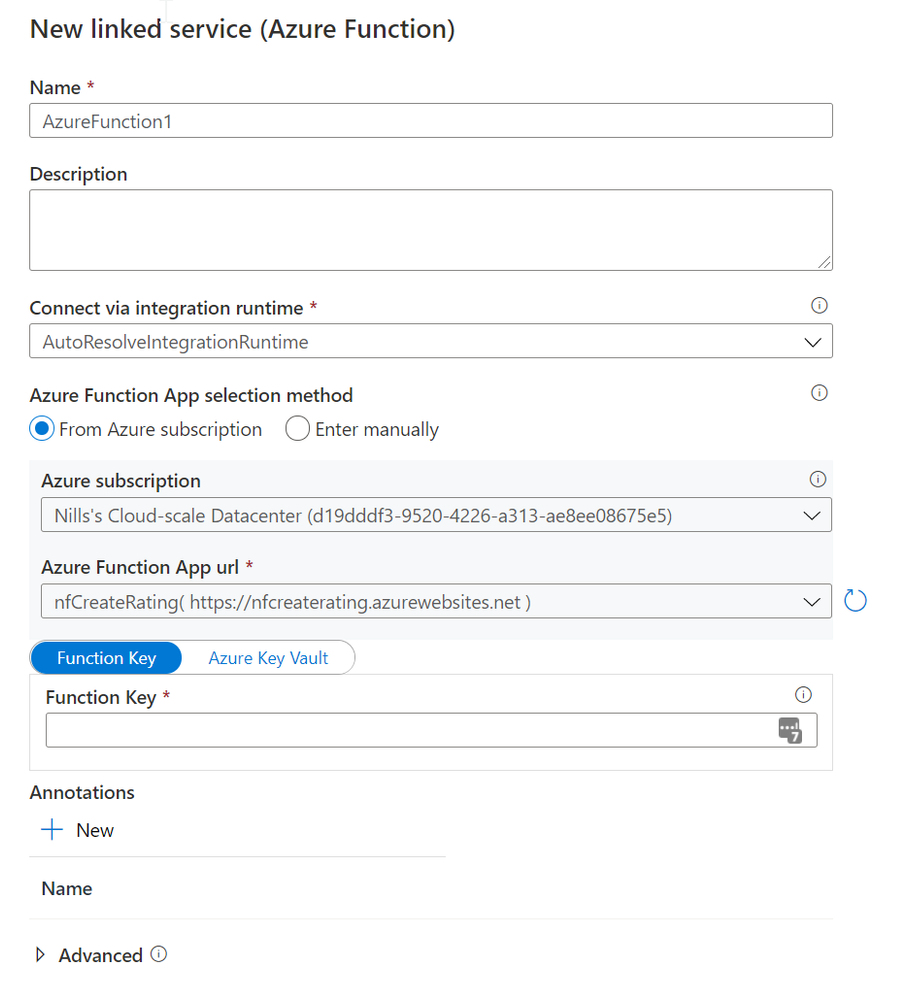View info tooltip for Connect via integration runtime
Viewport: 907px width, 999px height.
click(x=819, y=305)
